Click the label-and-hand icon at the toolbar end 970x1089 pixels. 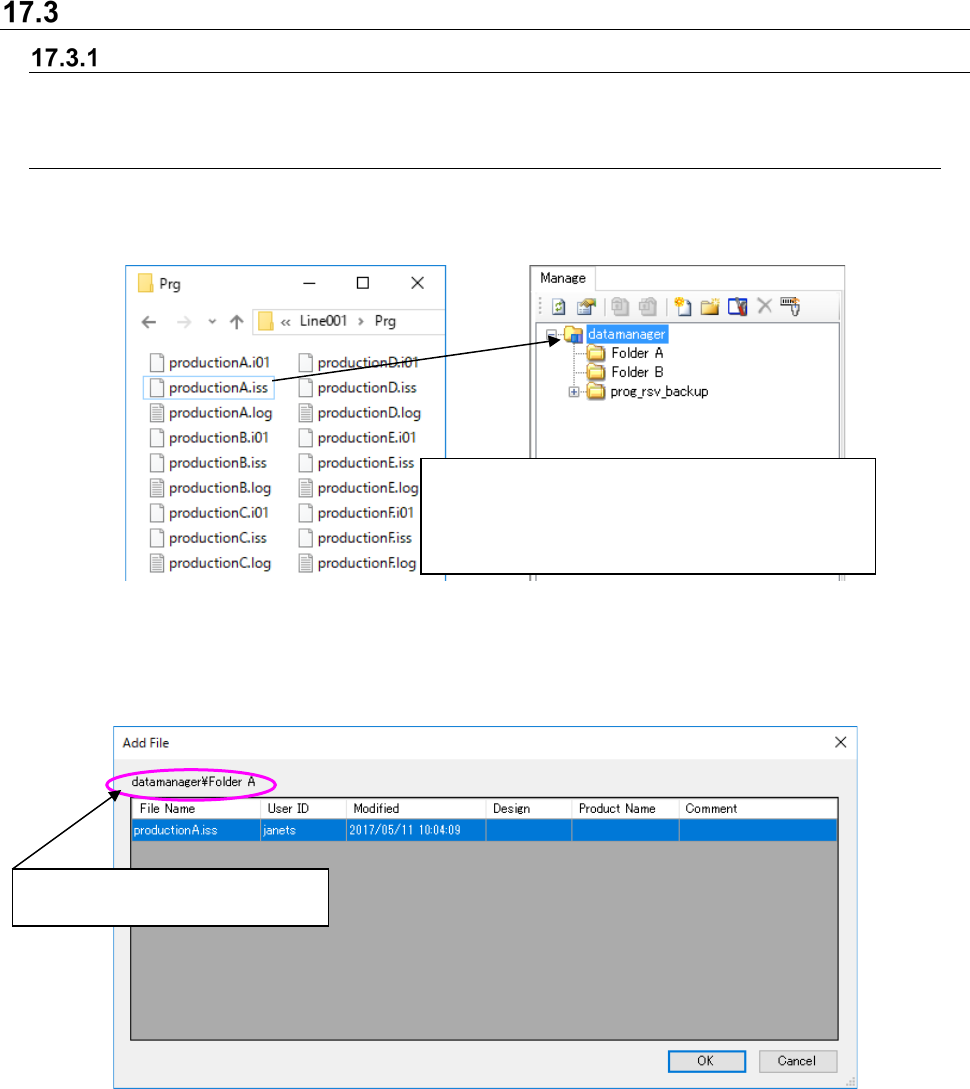pos(790,306)
